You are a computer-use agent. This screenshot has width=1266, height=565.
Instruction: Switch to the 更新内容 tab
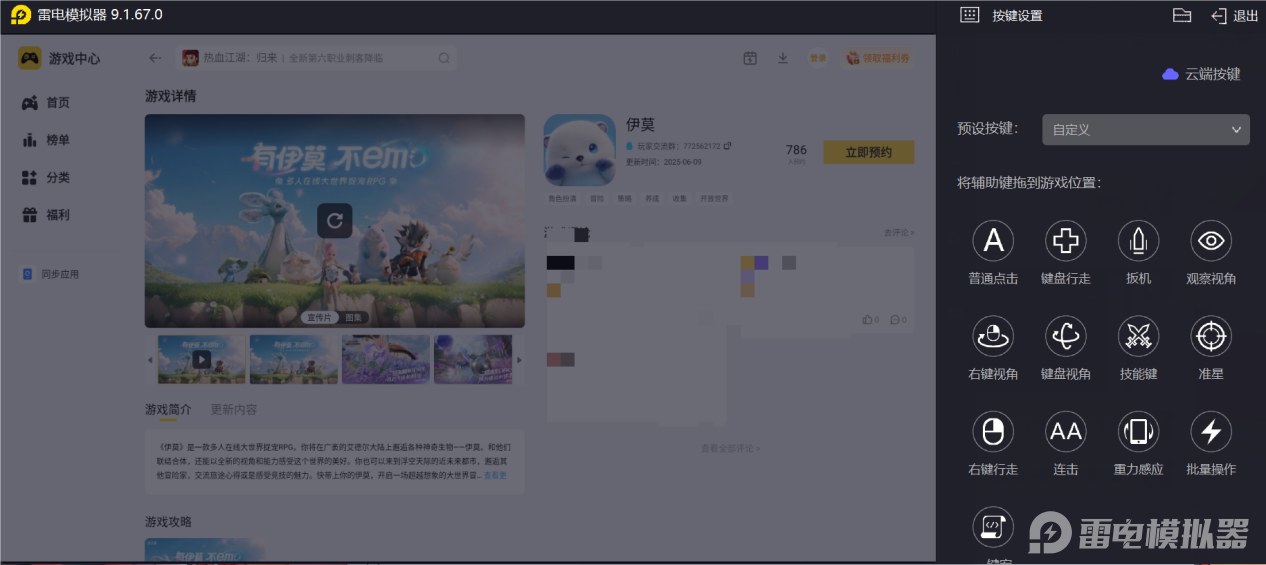coord(234,409)
